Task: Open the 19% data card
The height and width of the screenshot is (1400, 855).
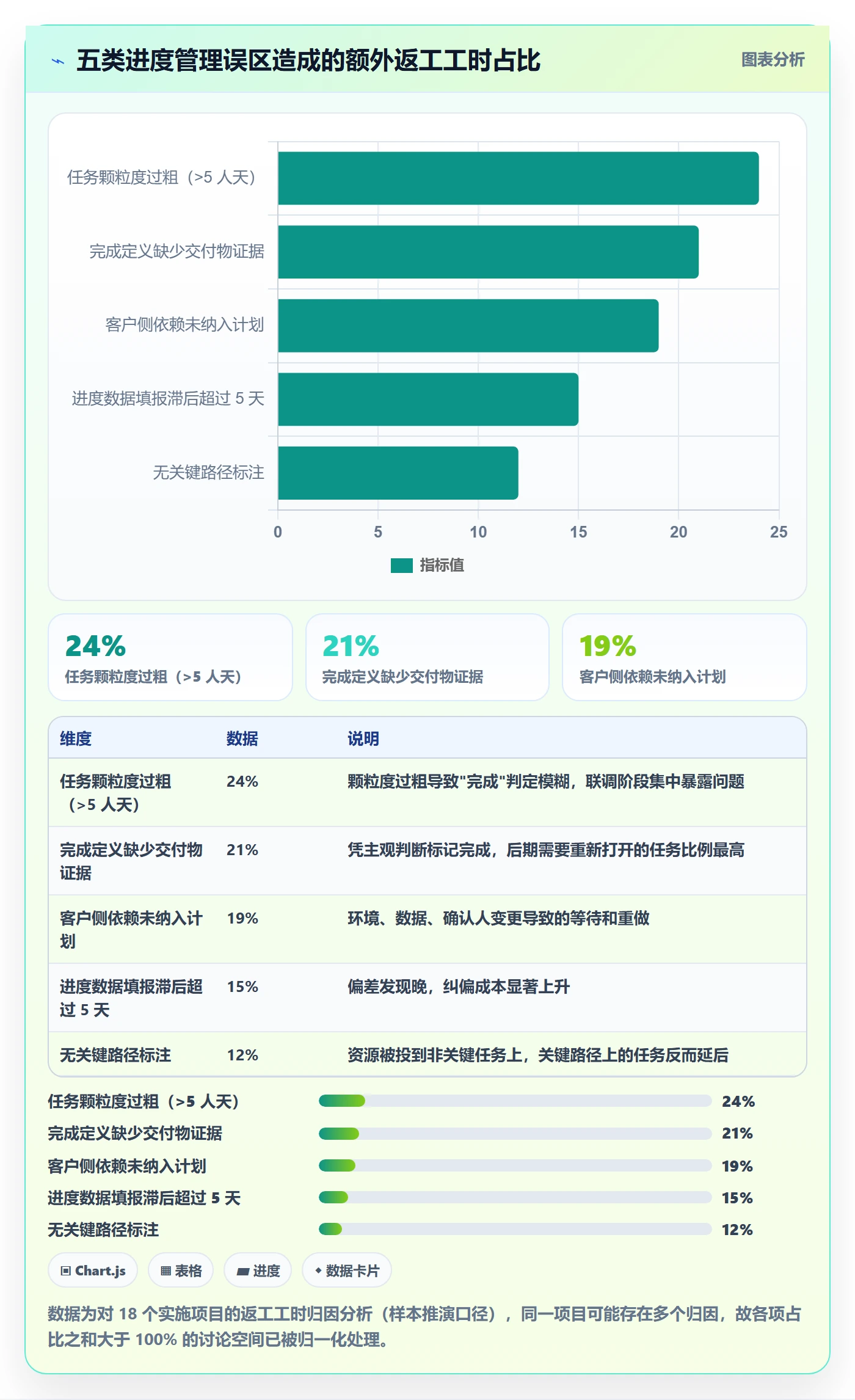Action: coord(685,657)
